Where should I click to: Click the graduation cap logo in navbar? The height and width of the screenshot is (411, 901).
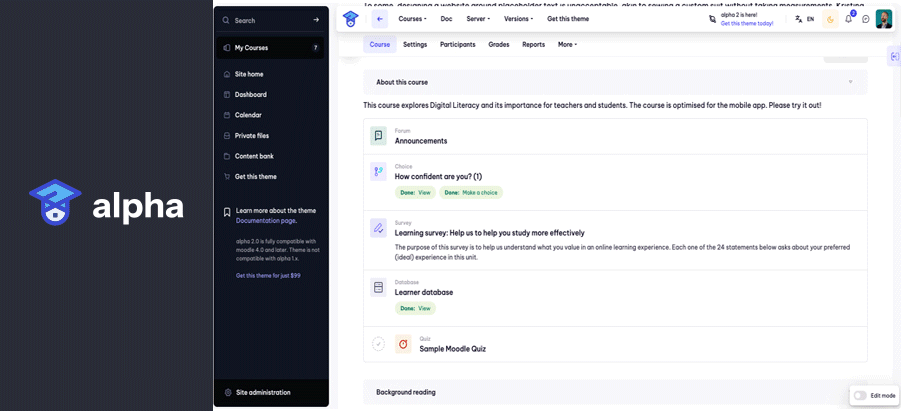pyautogui.click(x=350, y=19)
